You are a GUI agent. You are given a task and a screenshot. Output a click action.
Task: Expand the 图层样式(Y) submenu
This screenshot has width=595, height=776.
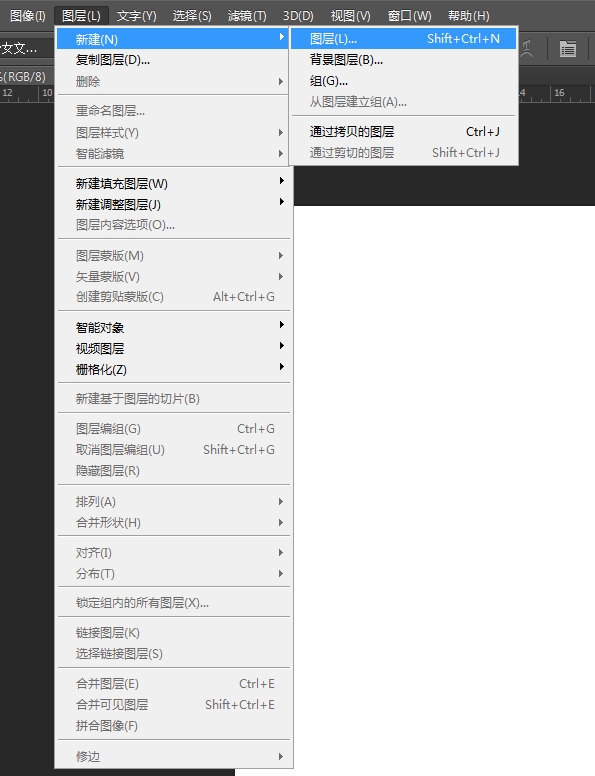pos(173,133)
